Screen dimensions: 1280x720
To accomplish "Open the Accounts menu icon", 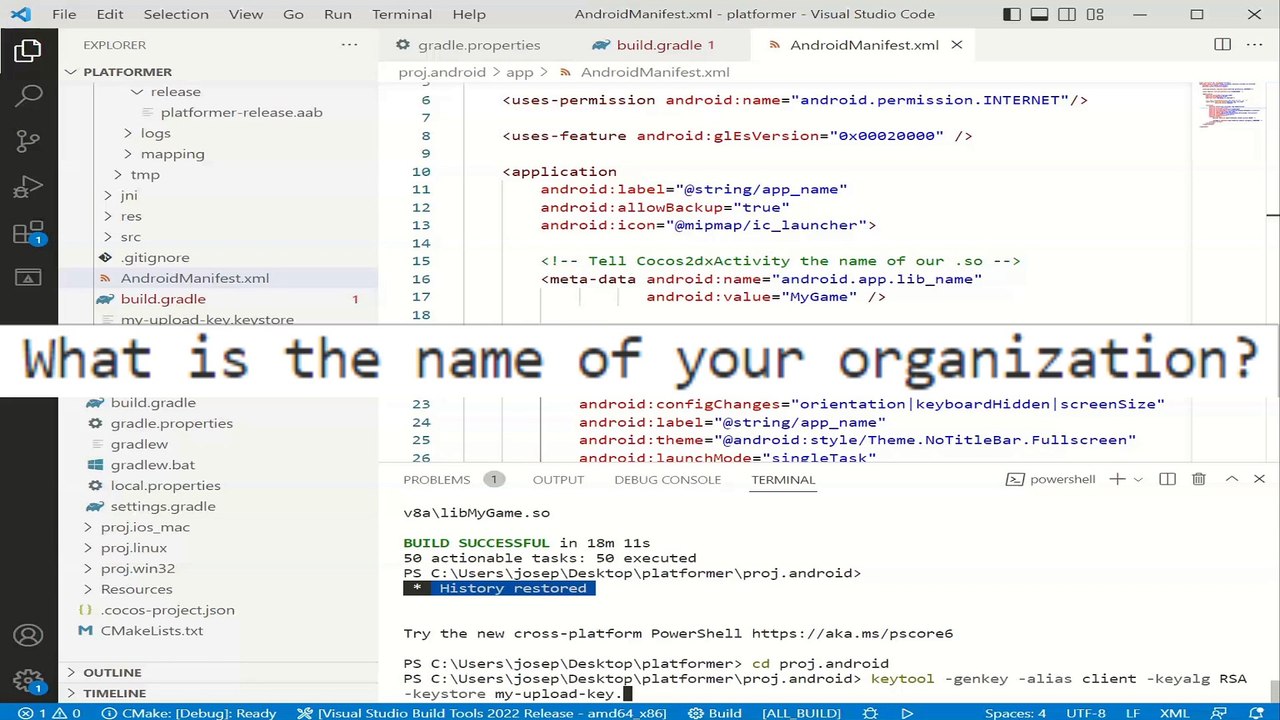I will point(28,636).
